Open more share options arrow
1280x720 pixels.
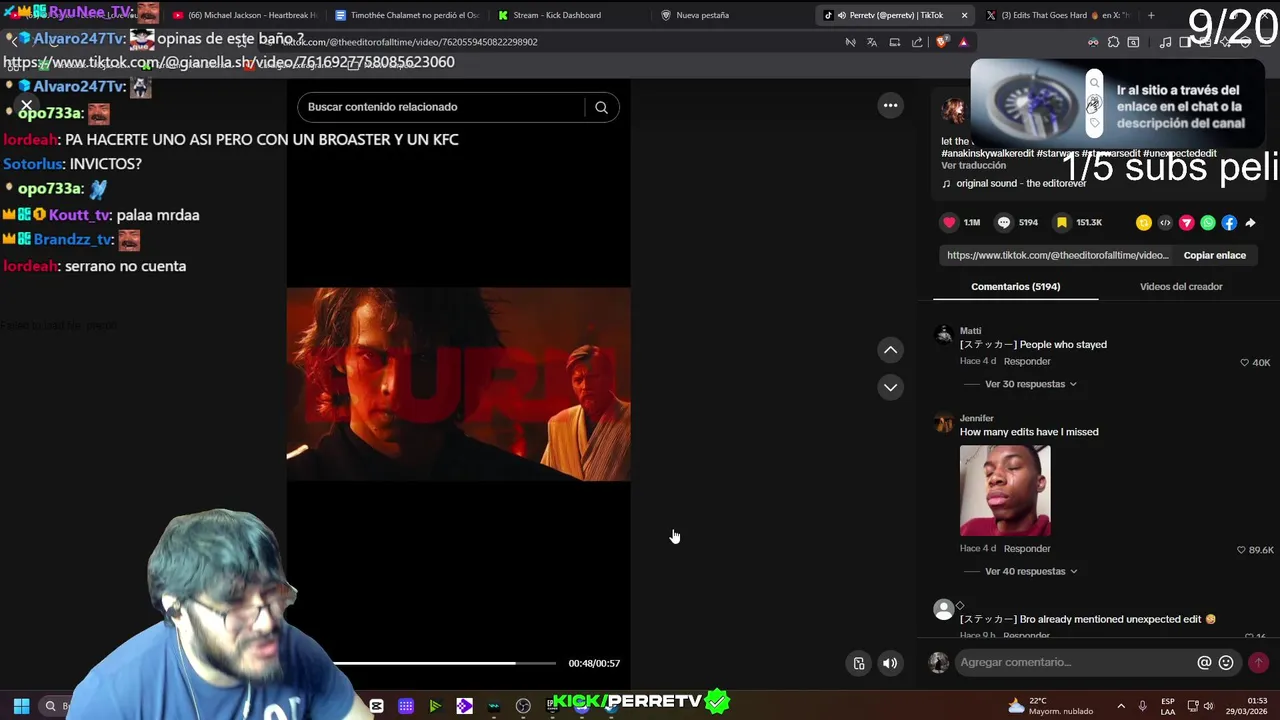pyautogui.click(x=1250, y=223)
